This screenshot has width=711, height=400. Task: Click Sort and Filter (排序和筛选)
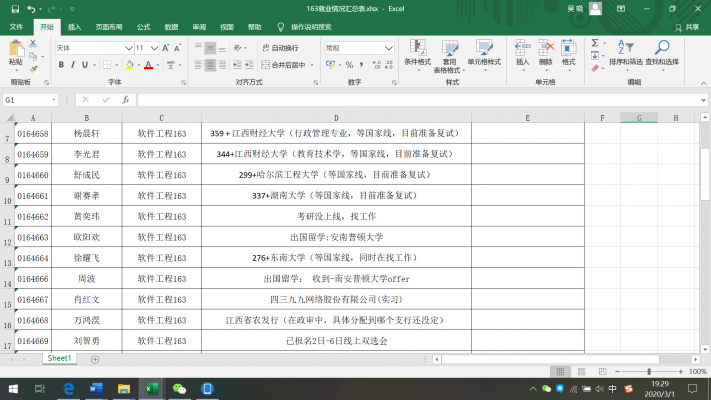625,53
